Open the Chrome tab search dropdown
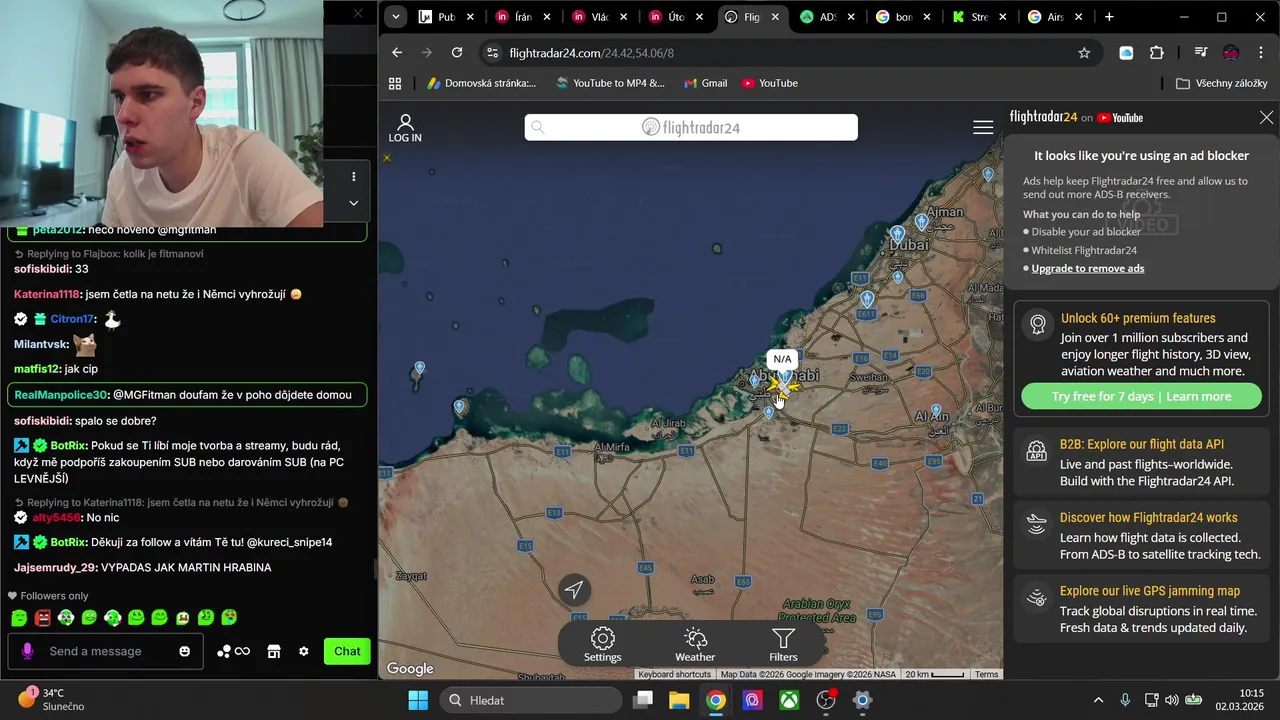Image resolution: width=1280 pixels, height=720 pixels. (x=396, y=17)
